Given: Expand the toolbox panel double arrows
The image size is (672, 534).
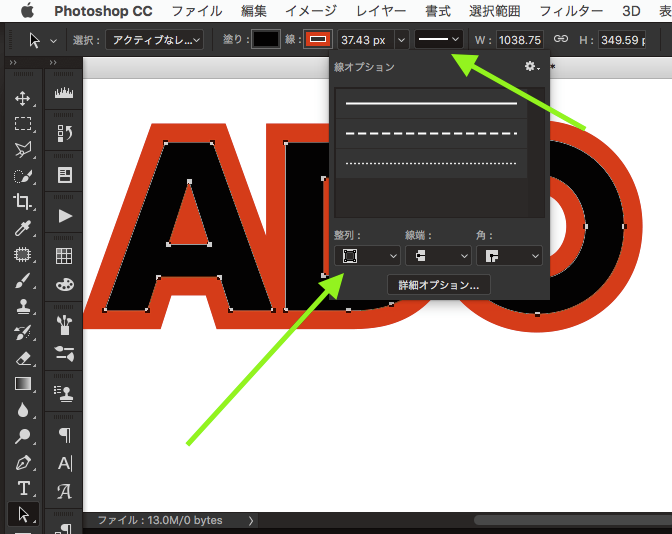Looking at the screenshot, I should pyautogui.click(x=13, y=63).
